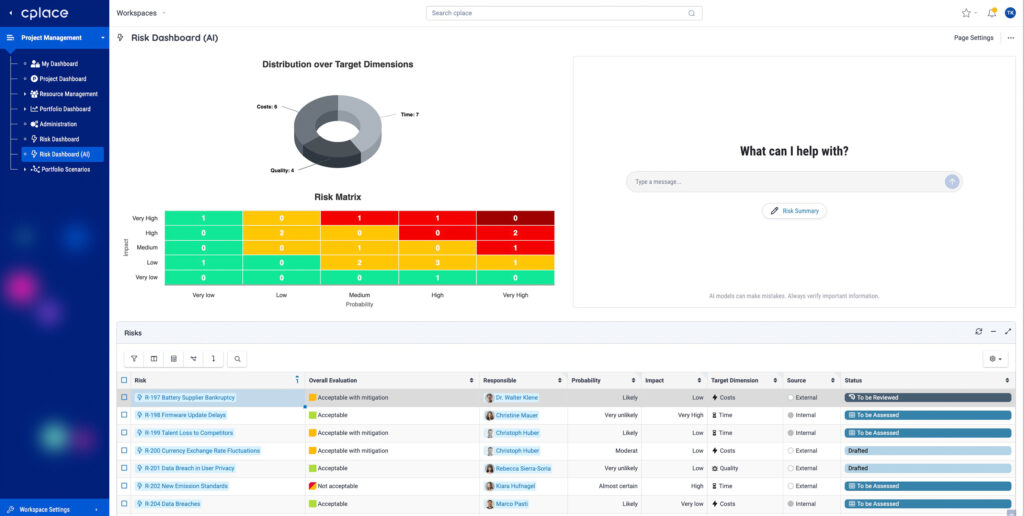This screenshot has width=1024, height=516.
Task: Click the filter icon in Risks toolbar
Action: (134, 359)
